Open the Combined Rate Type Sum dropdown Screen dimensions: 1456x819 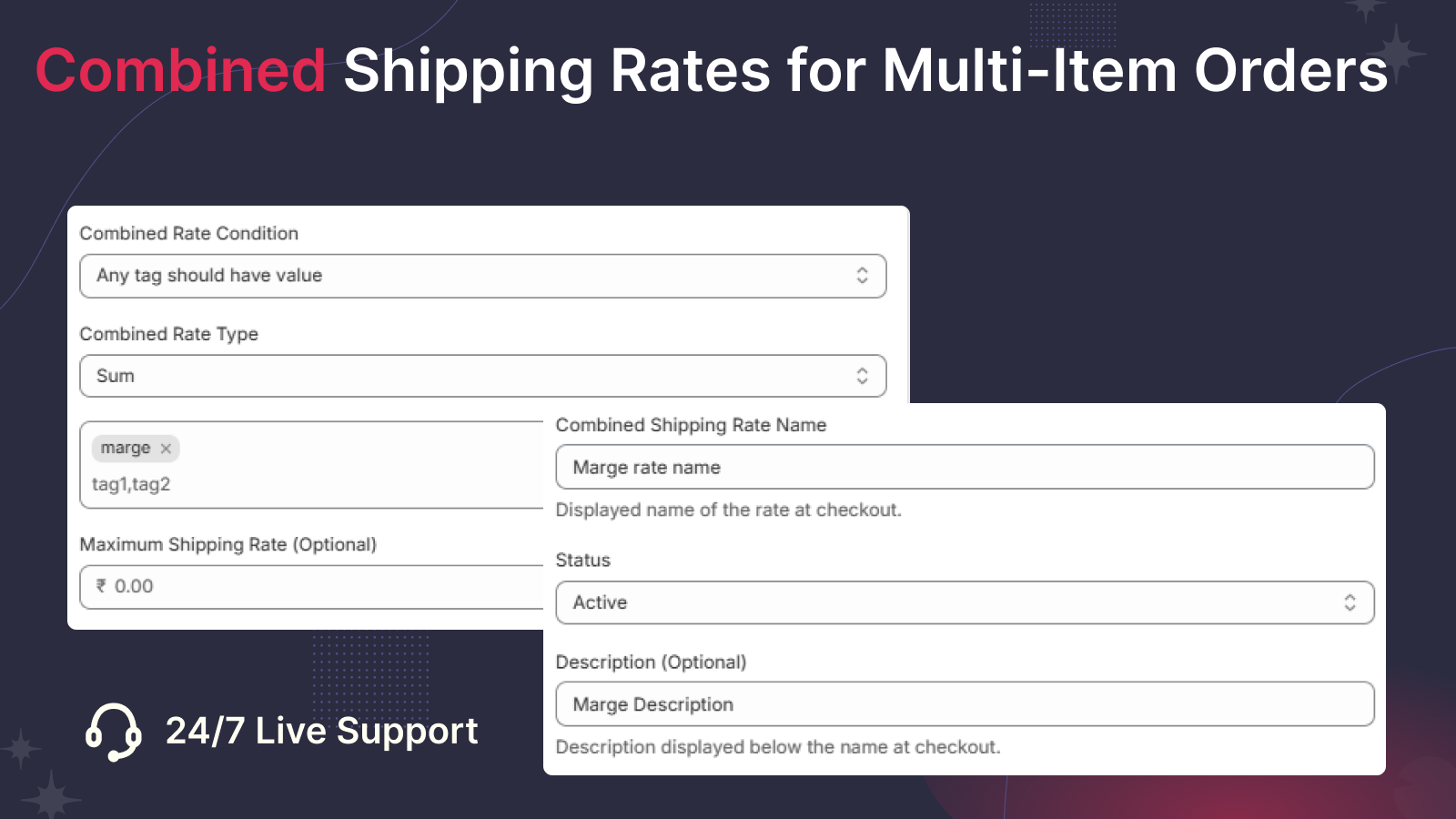coord(483,376)
